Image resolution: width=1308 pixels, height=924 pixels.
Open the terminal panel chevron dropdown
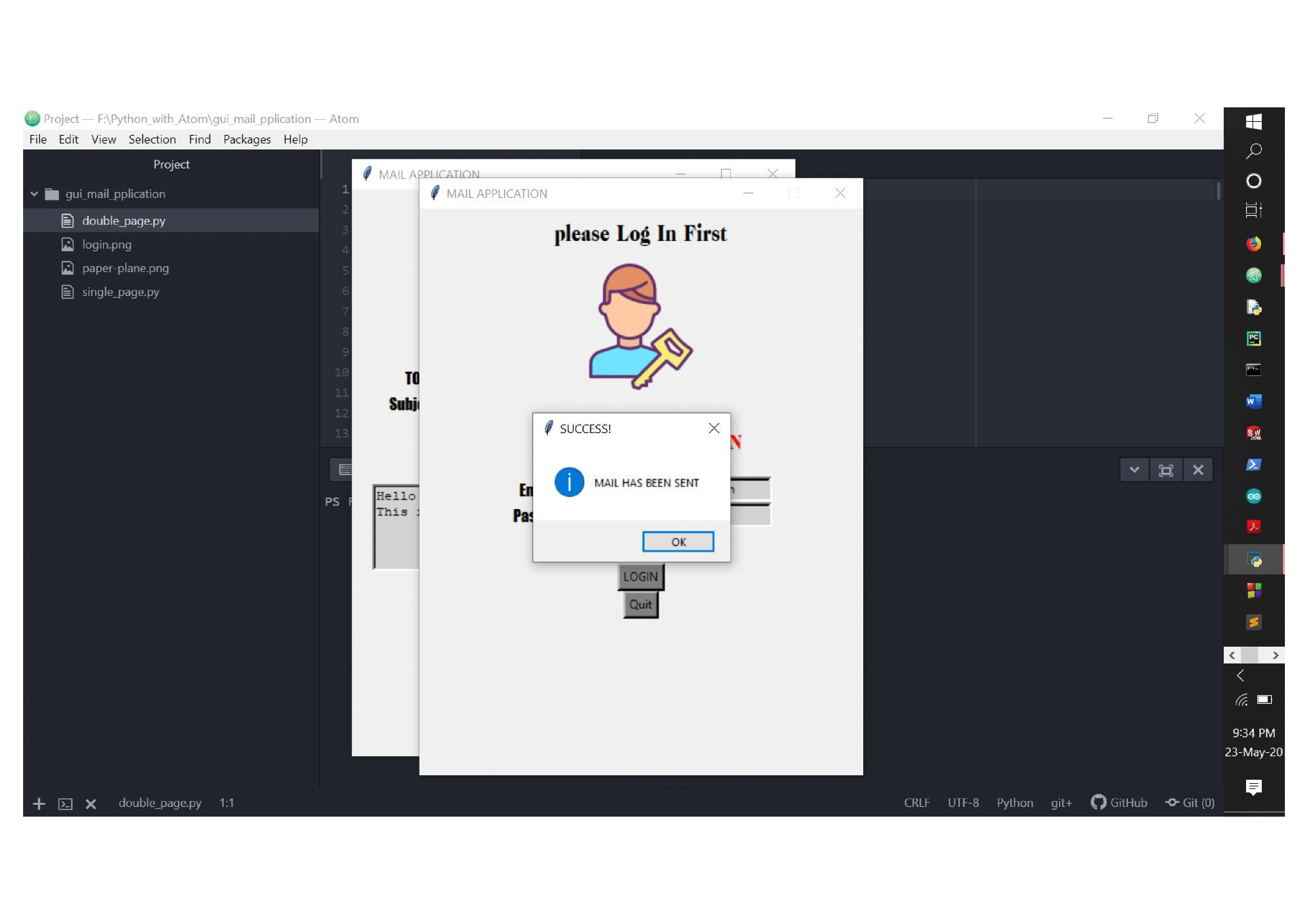1135,470
